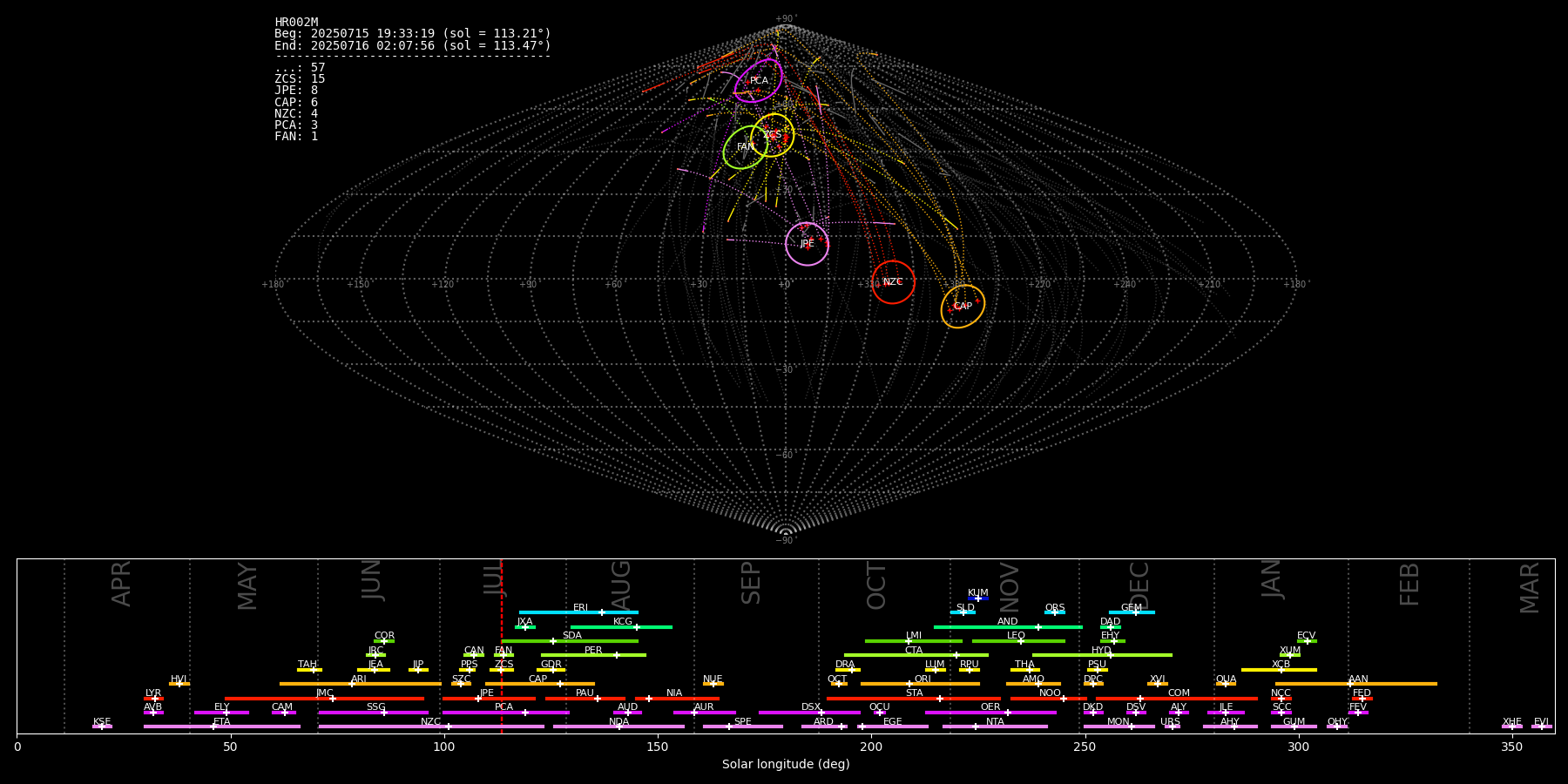
Task: Select the Beg: 20250715 19:33:19 line
Action: [x=413, y=34]
